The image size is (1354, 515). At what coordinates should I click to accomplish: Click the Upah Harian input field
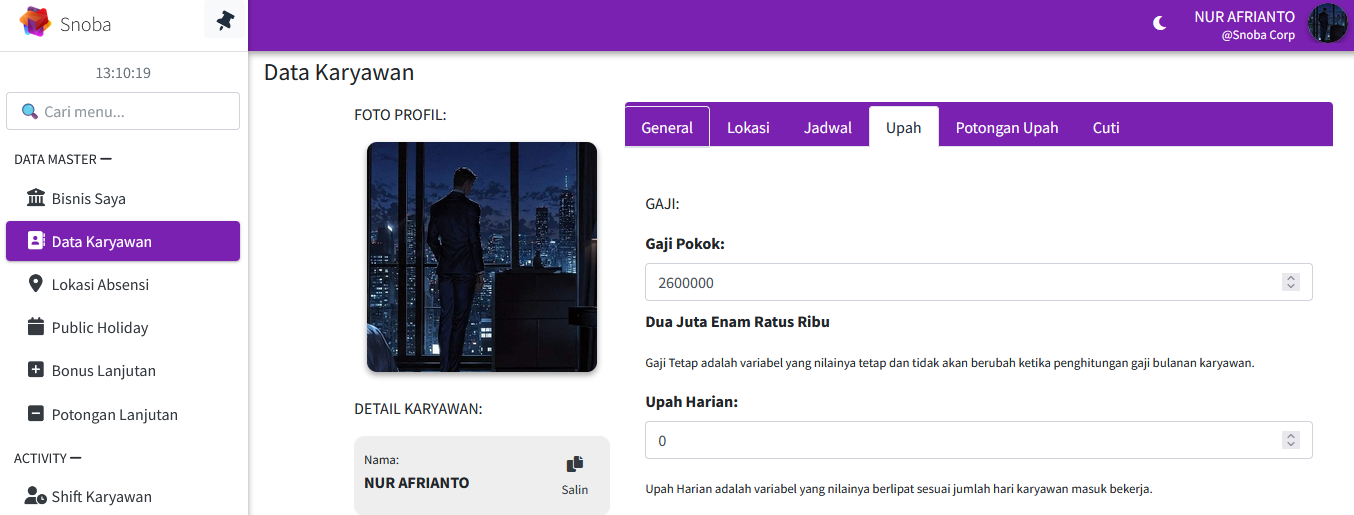[979, 440]
